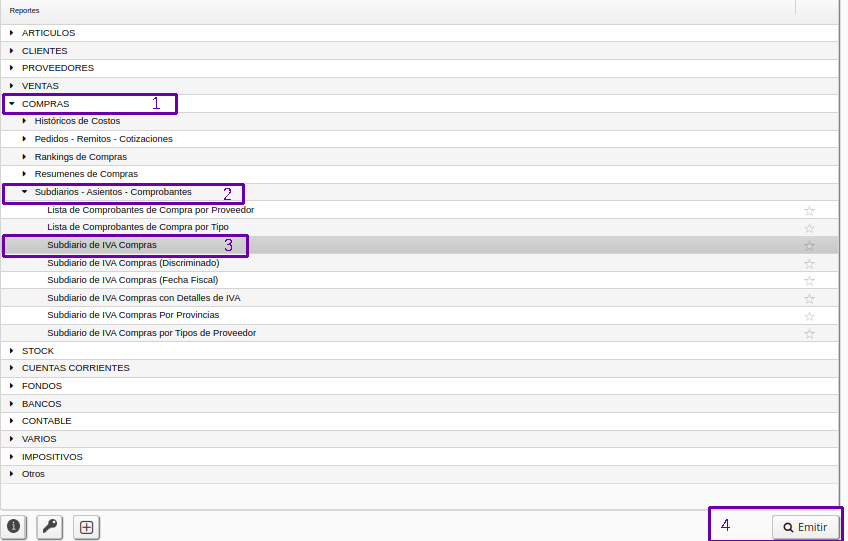Click the PROVEEDORES label
Screen dimensions: 848x541
pyautogui.click(x=58, y=68)
